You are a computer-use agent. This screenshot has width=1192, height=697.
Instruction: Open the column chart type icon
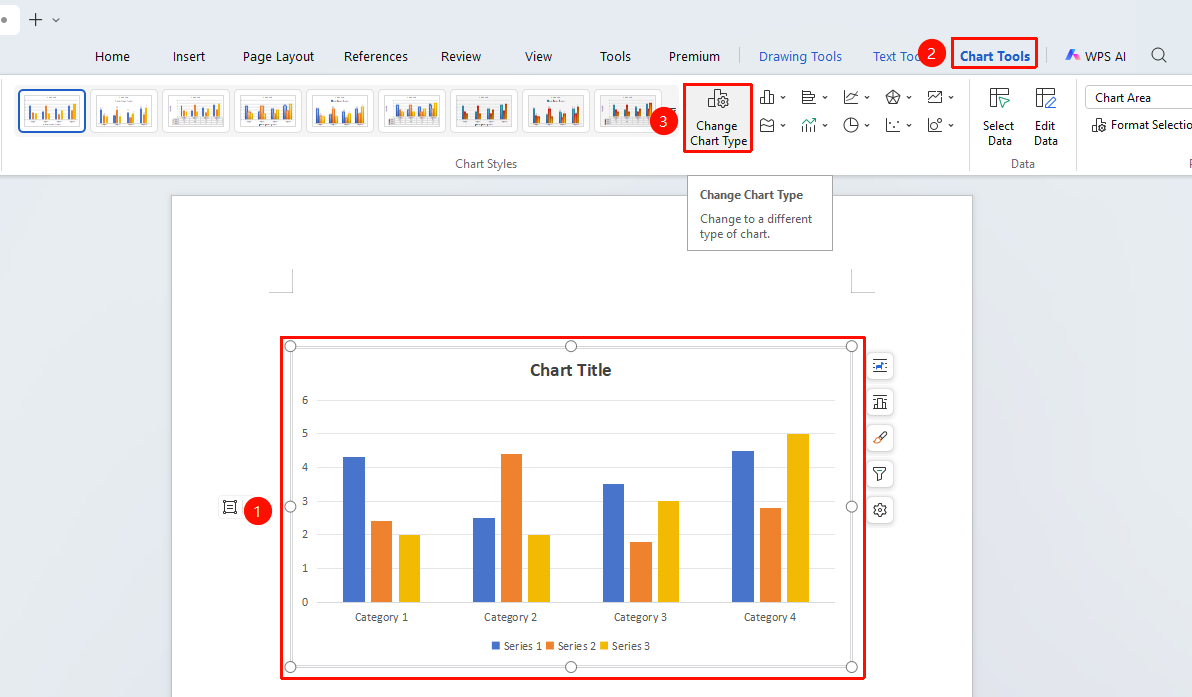767,97
